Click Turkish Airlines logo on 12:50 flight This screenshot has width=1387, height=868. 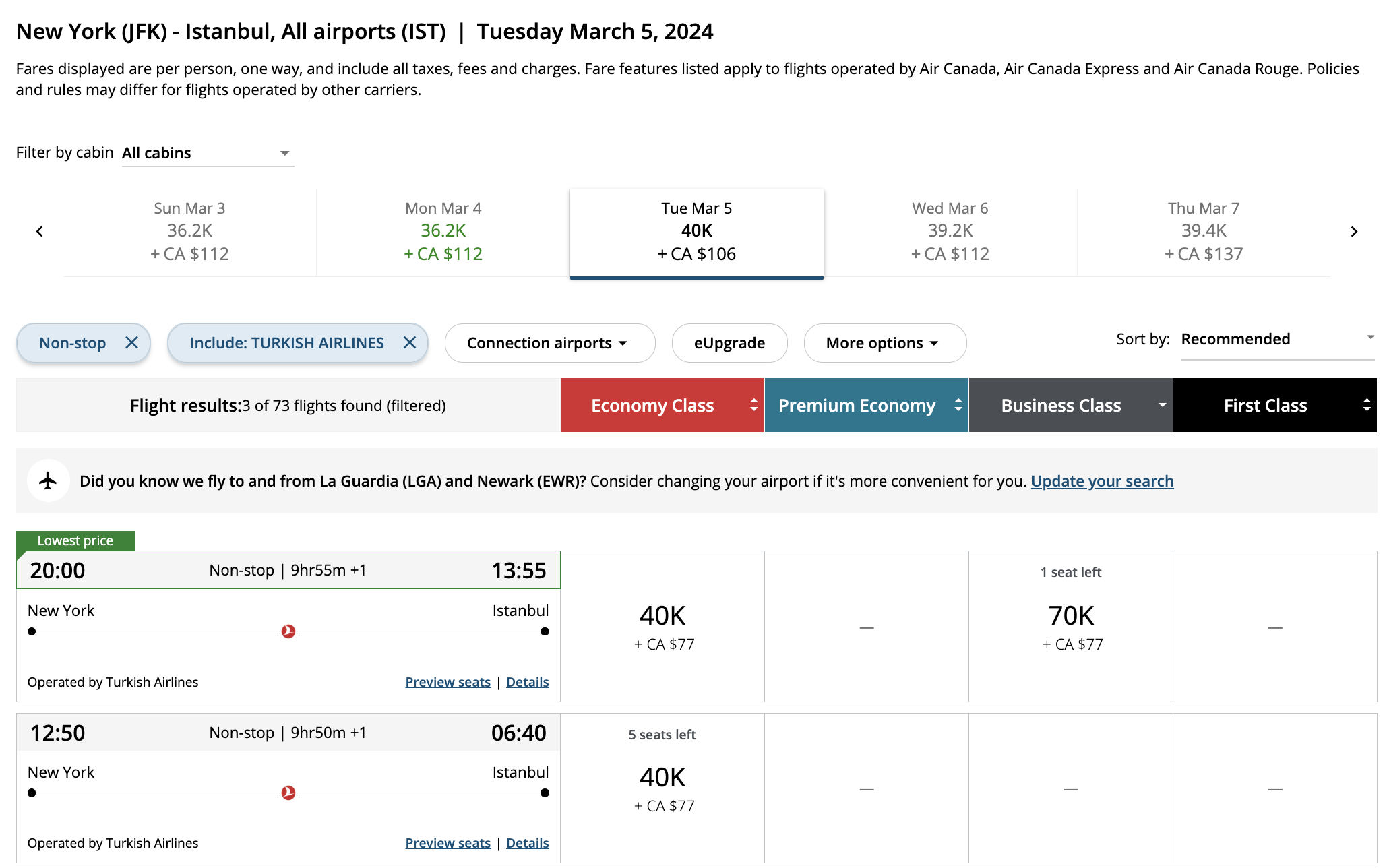(x=288, y=793)
